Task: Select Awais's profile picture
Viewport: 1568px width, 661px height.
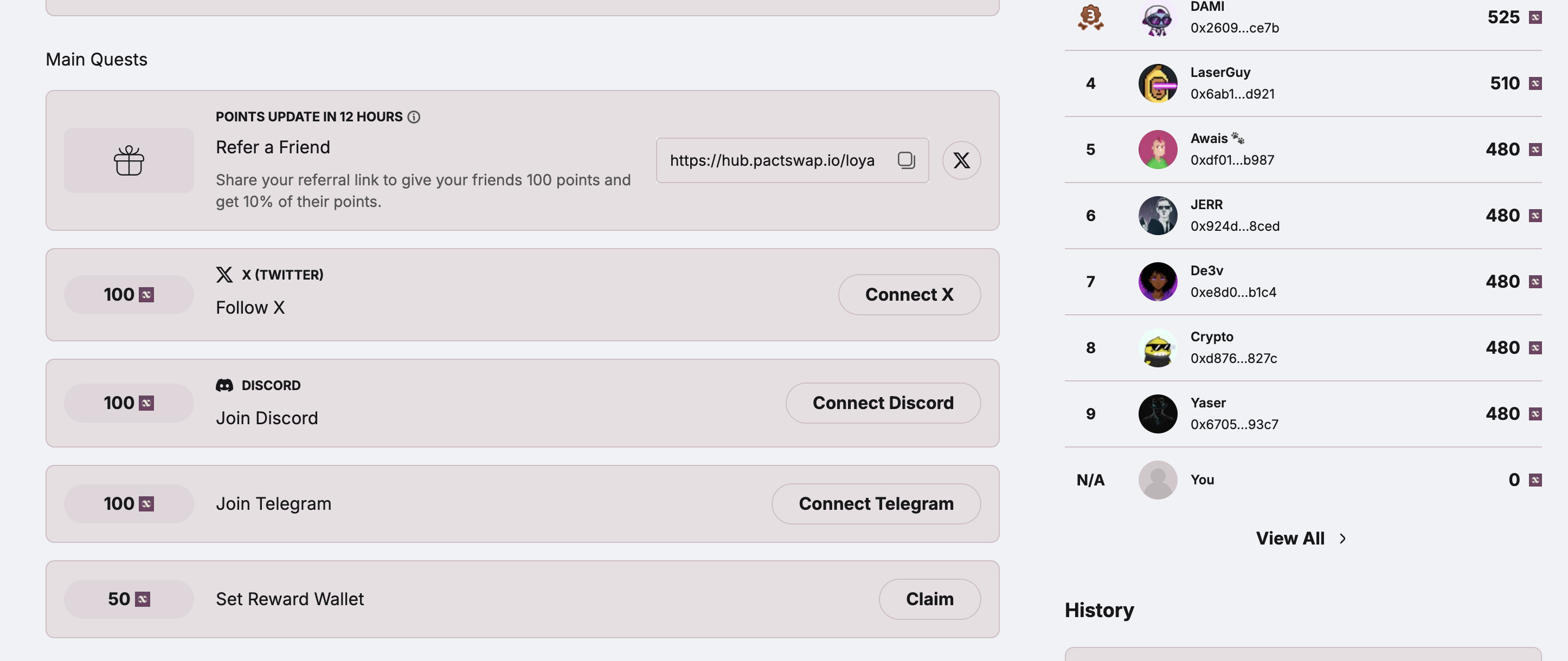Action: coord(1158,149)
